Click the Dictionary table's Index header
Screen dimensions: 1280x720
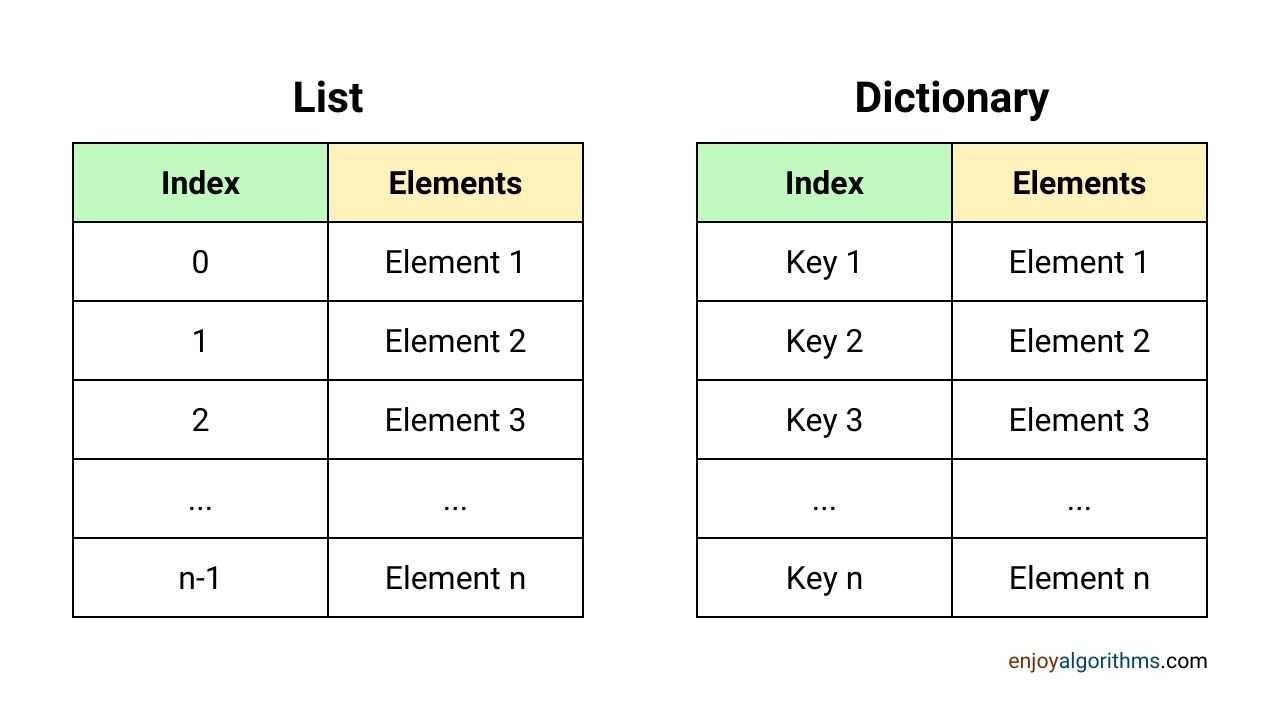[x=824, y=183]
